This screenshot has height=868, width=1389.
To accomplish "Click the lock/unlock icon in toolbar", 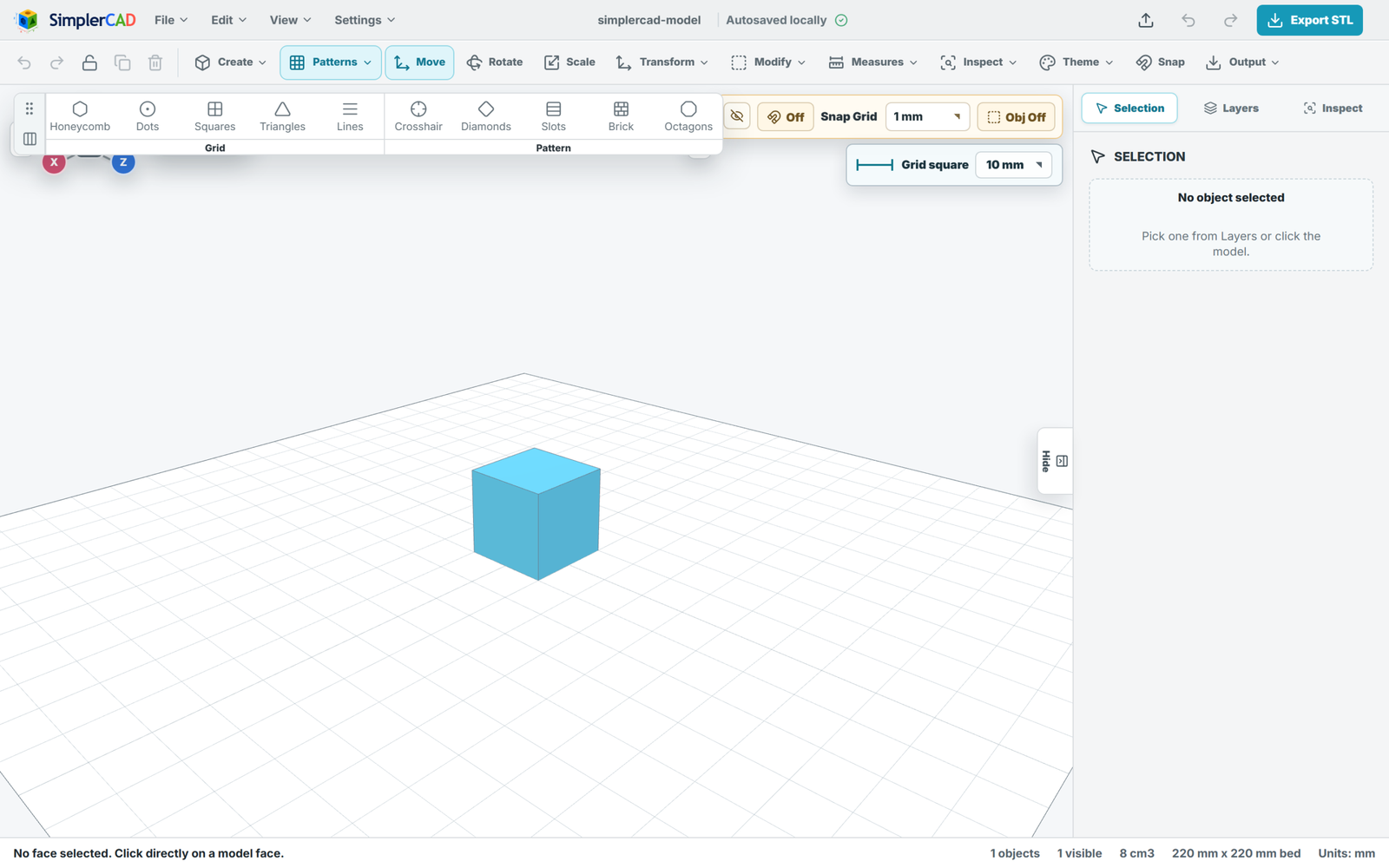I will (89, 62).
